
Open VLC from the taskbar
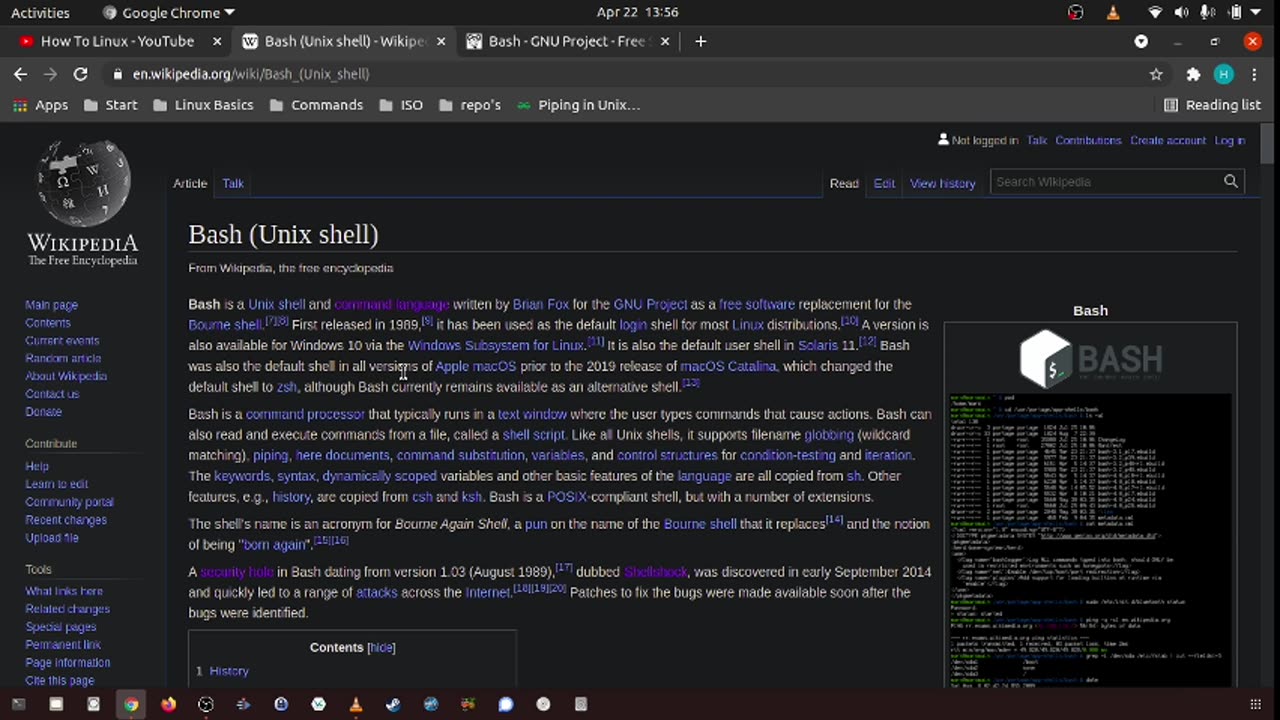pyautogui.click(x=356, y=704)
